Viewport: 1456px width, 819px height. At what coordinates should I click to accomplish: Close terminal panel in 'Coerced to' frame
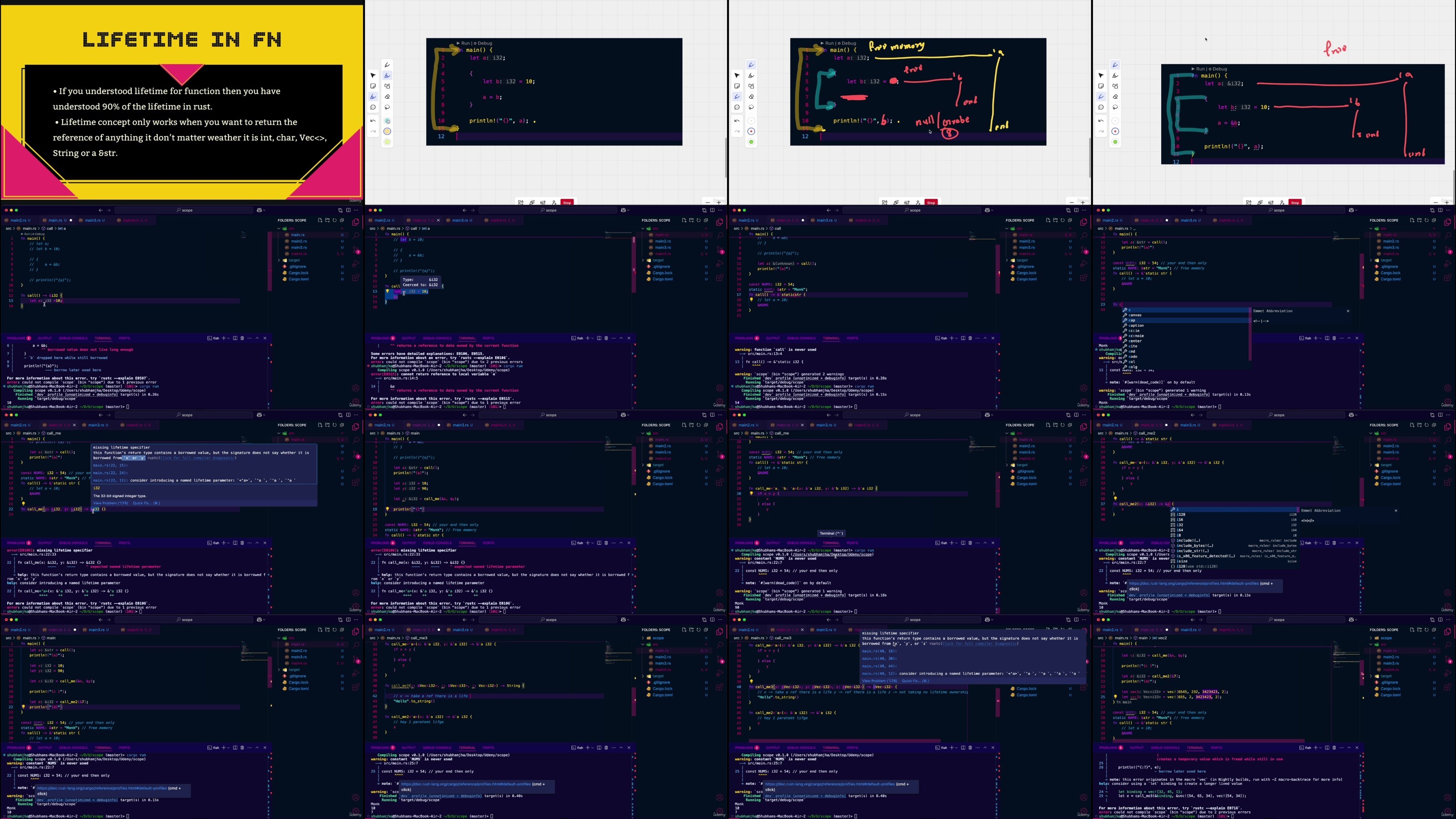[628, 338]
